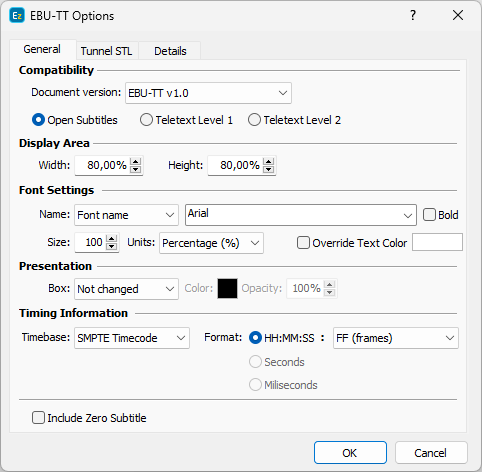482x472 pixels.
Task: Close the EBU-TT Options dialog
Action: pyautogui.click(x=458, y=15)
